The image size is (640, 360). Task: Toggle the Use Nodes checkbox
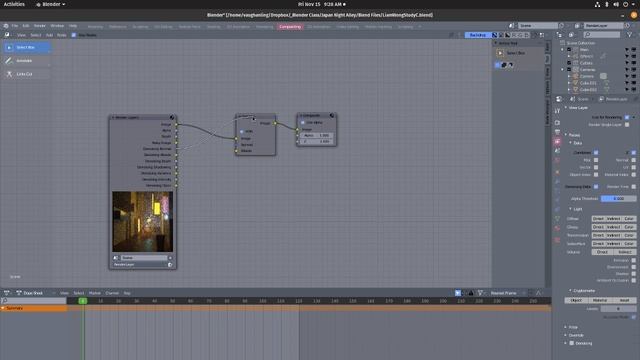tap(74, 35)
